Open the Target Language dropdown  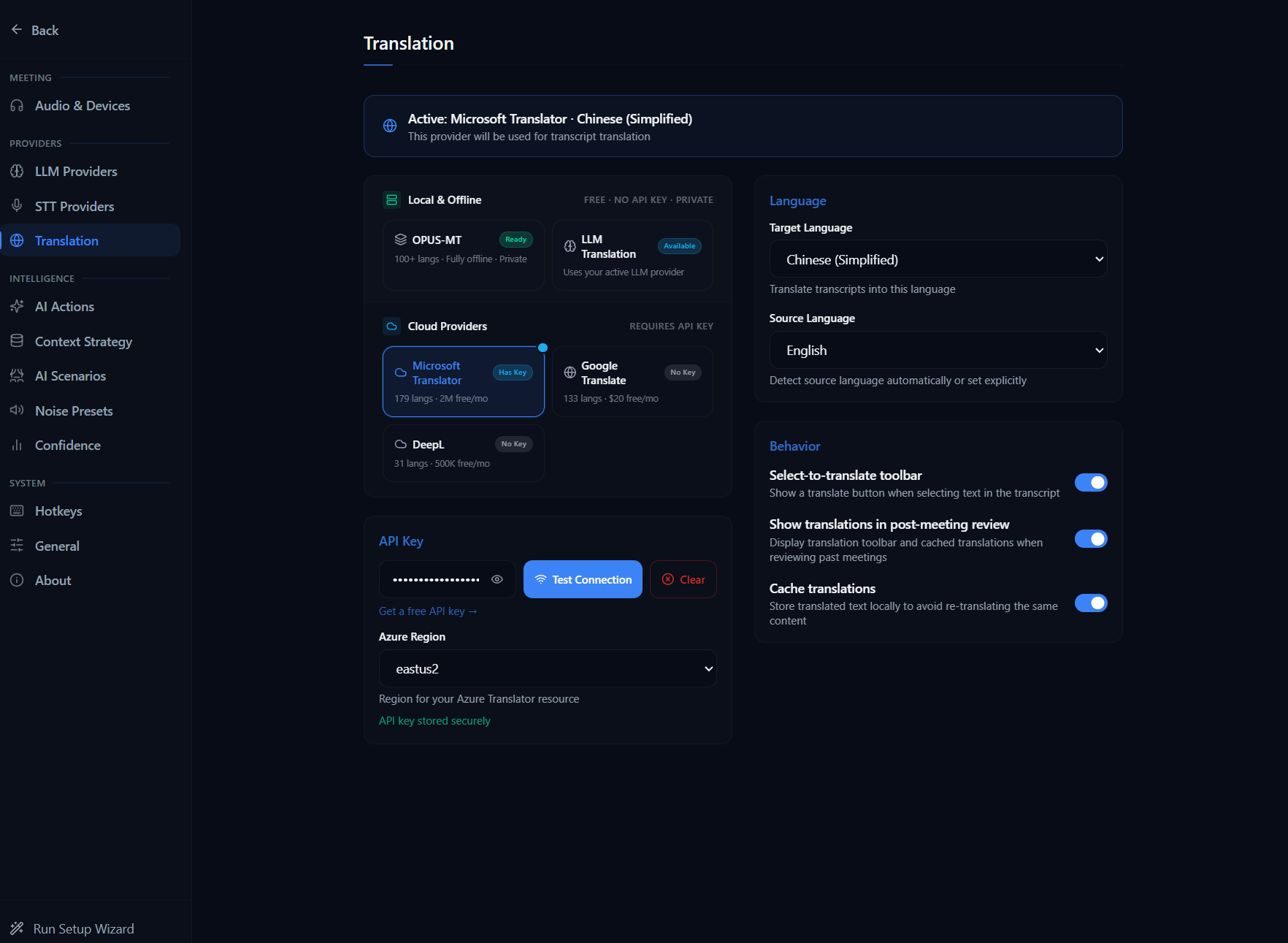pos(938,259)
